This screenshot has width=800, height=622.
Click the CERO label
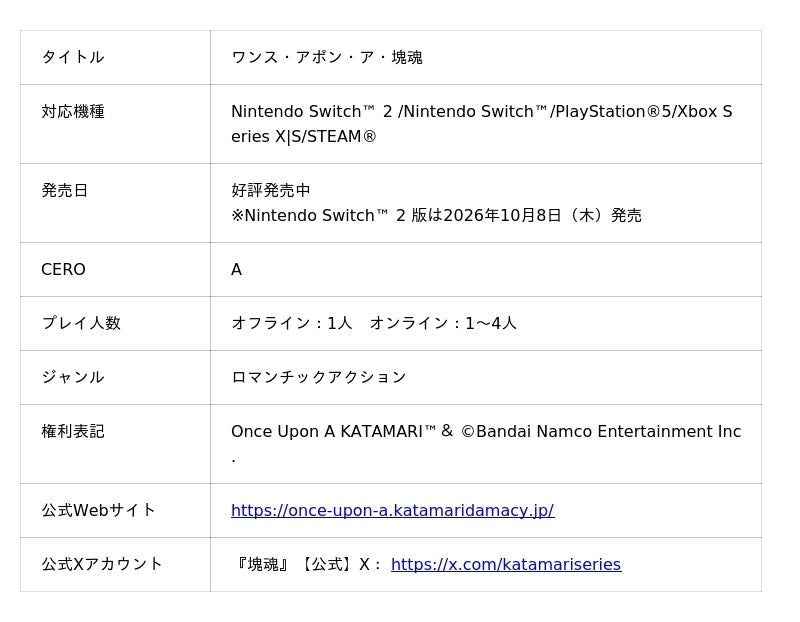point(63,269)
